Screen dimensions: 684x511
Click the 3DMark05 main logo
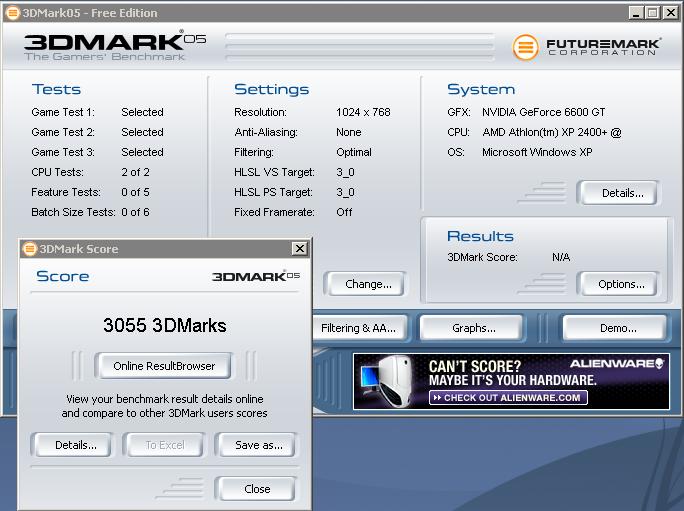point(115,45)
